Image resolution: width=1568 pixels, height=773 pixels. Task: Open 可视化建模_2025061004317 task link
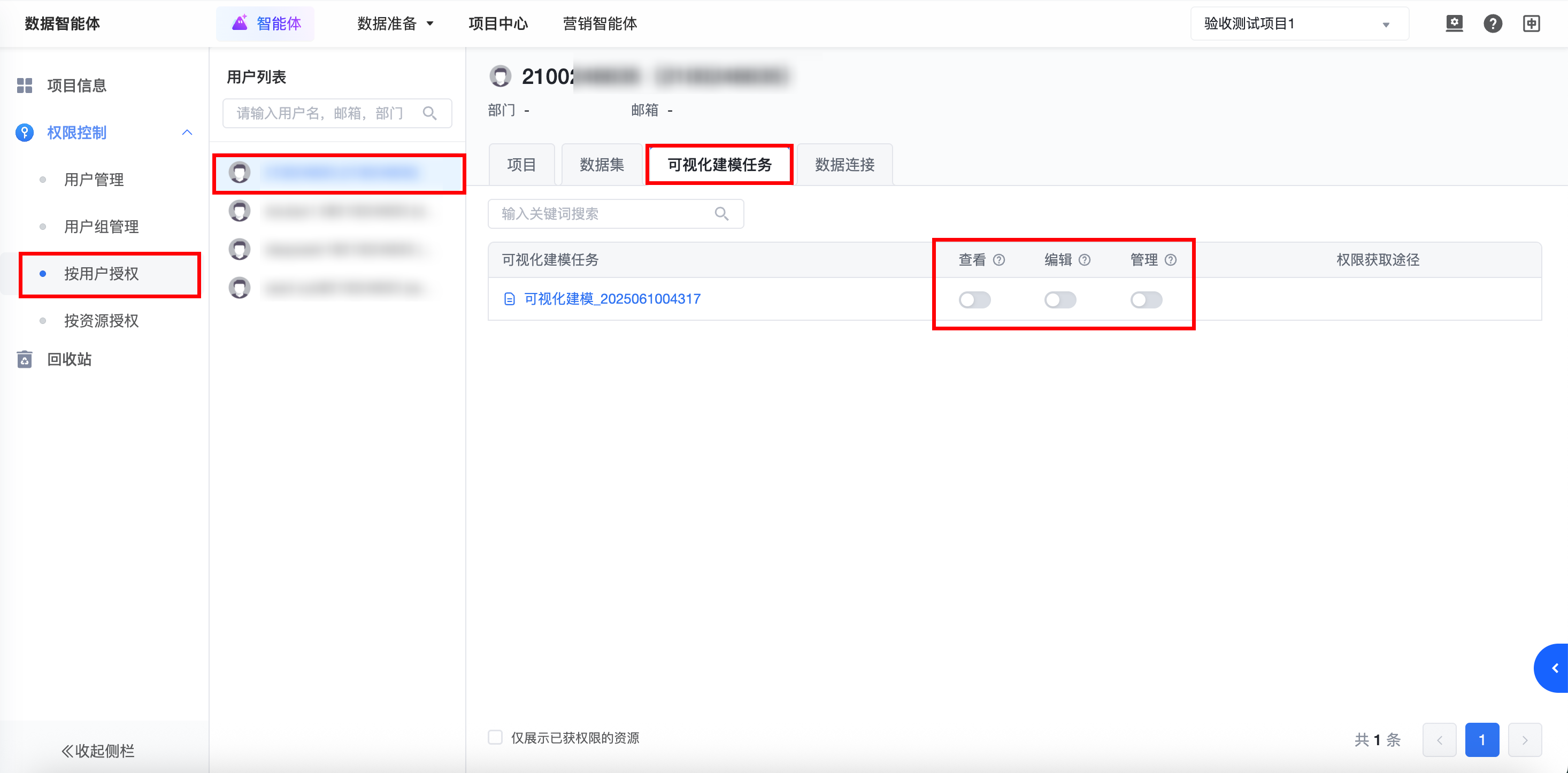tap(612, 299)
